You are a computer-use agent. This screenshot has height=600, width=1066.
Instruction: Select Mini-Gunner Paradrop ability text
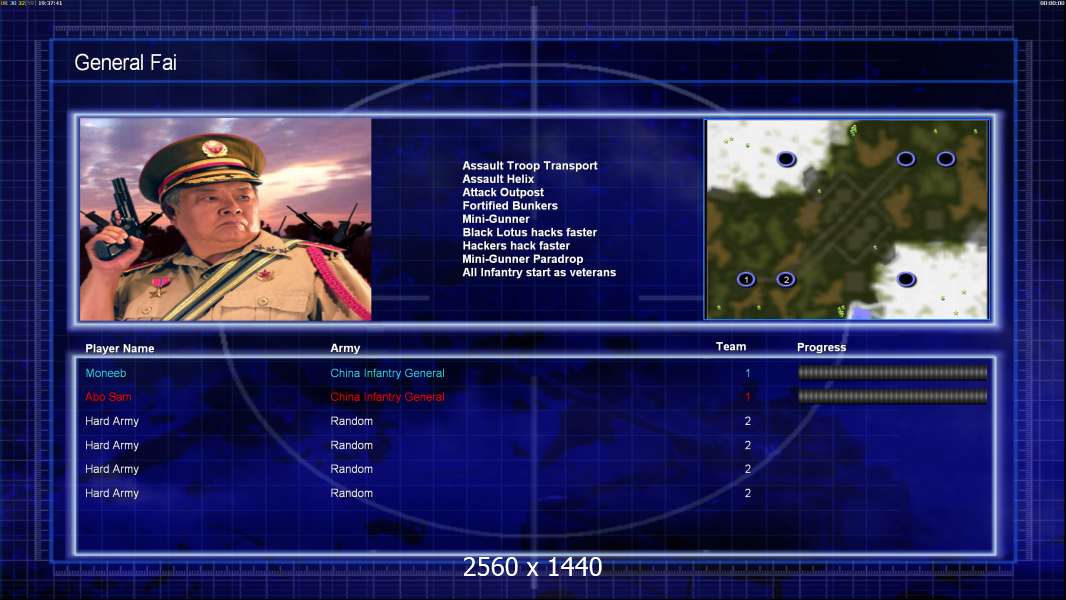(522, 259)
